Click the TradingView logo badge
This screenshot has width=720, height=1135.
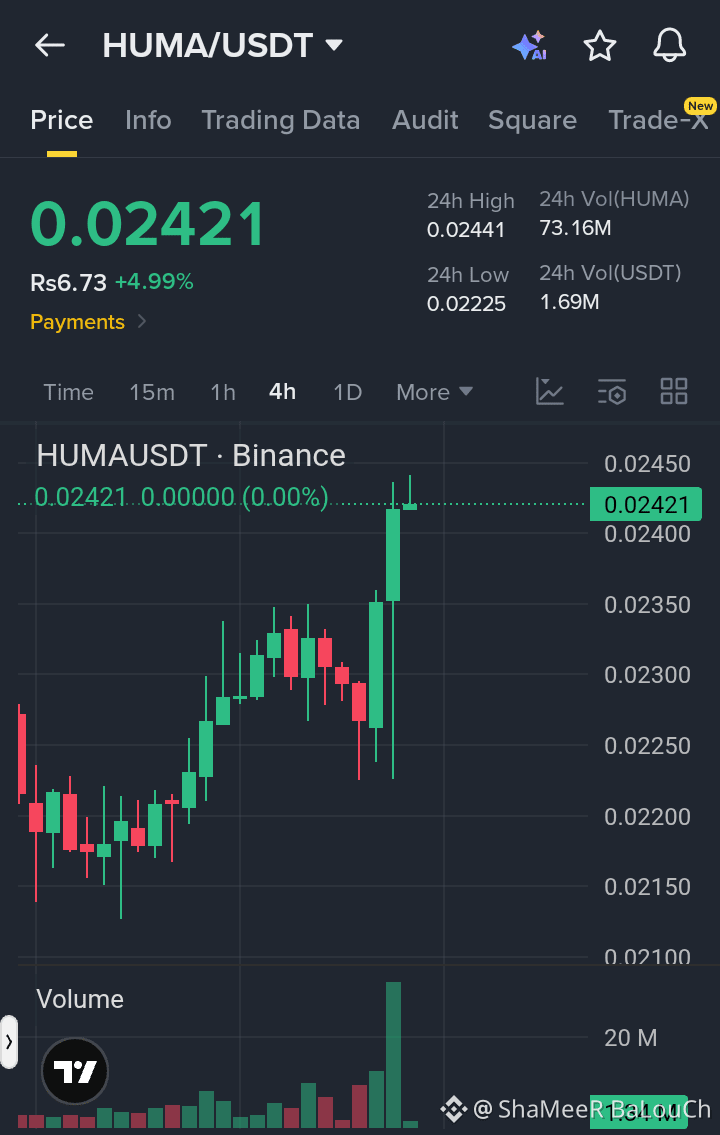click(75, 1071)
